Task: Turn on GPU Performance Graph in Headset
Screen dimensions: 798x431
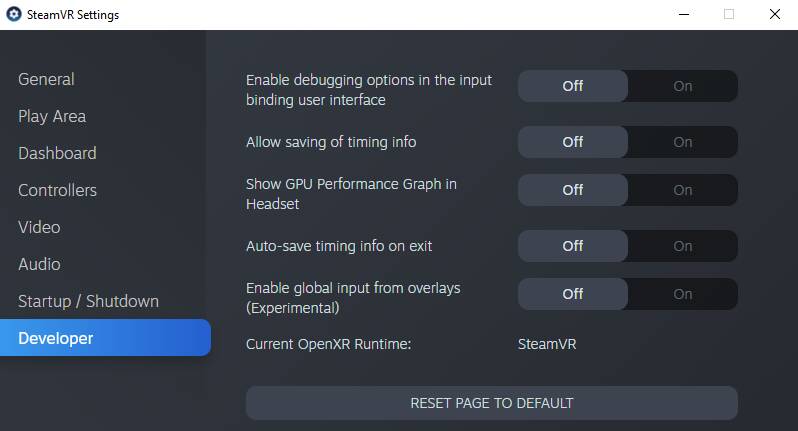Action: [683, 190]
